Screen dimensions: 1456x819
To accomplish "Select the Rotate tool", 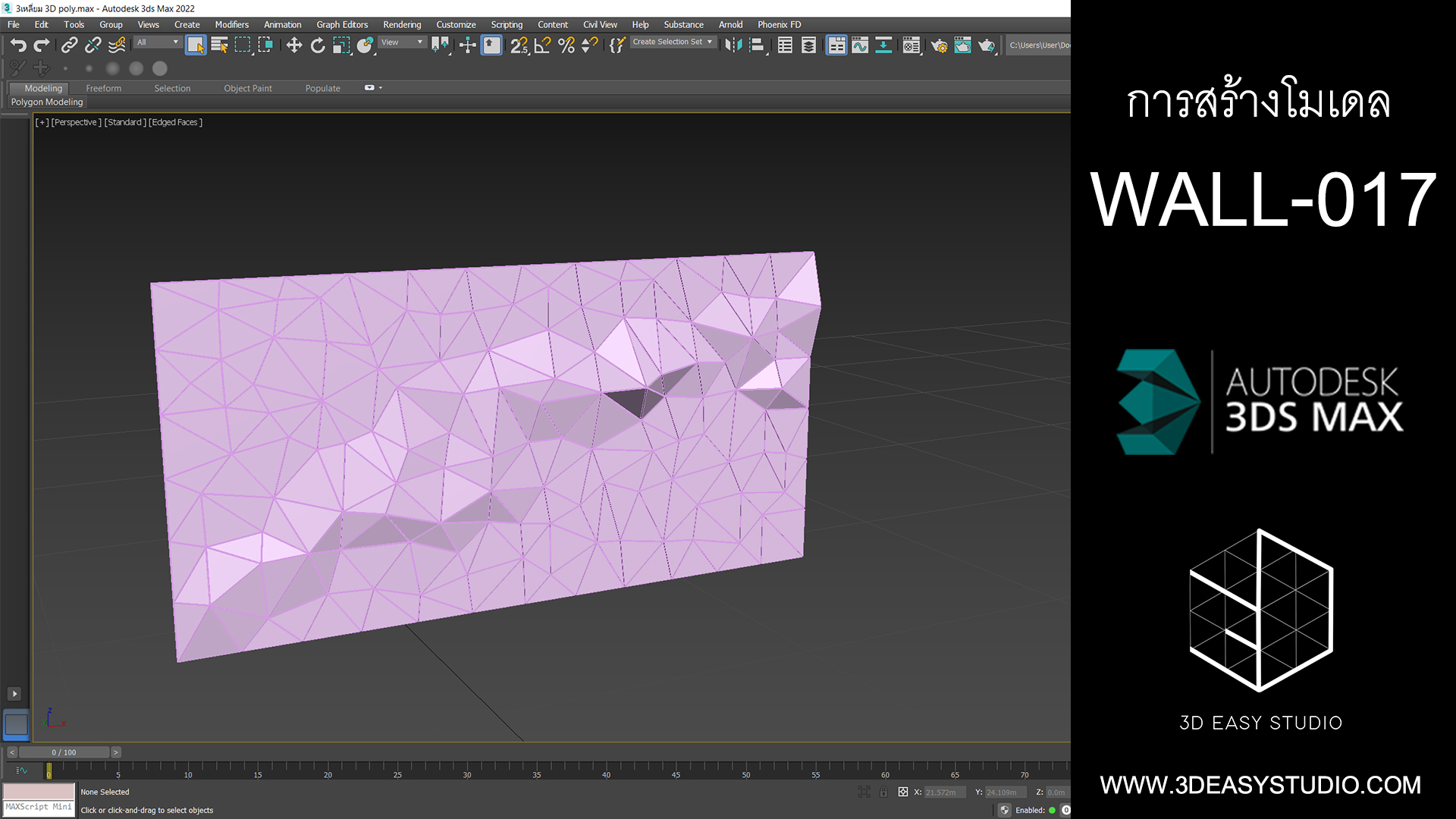I will click(x=318, y=45).
